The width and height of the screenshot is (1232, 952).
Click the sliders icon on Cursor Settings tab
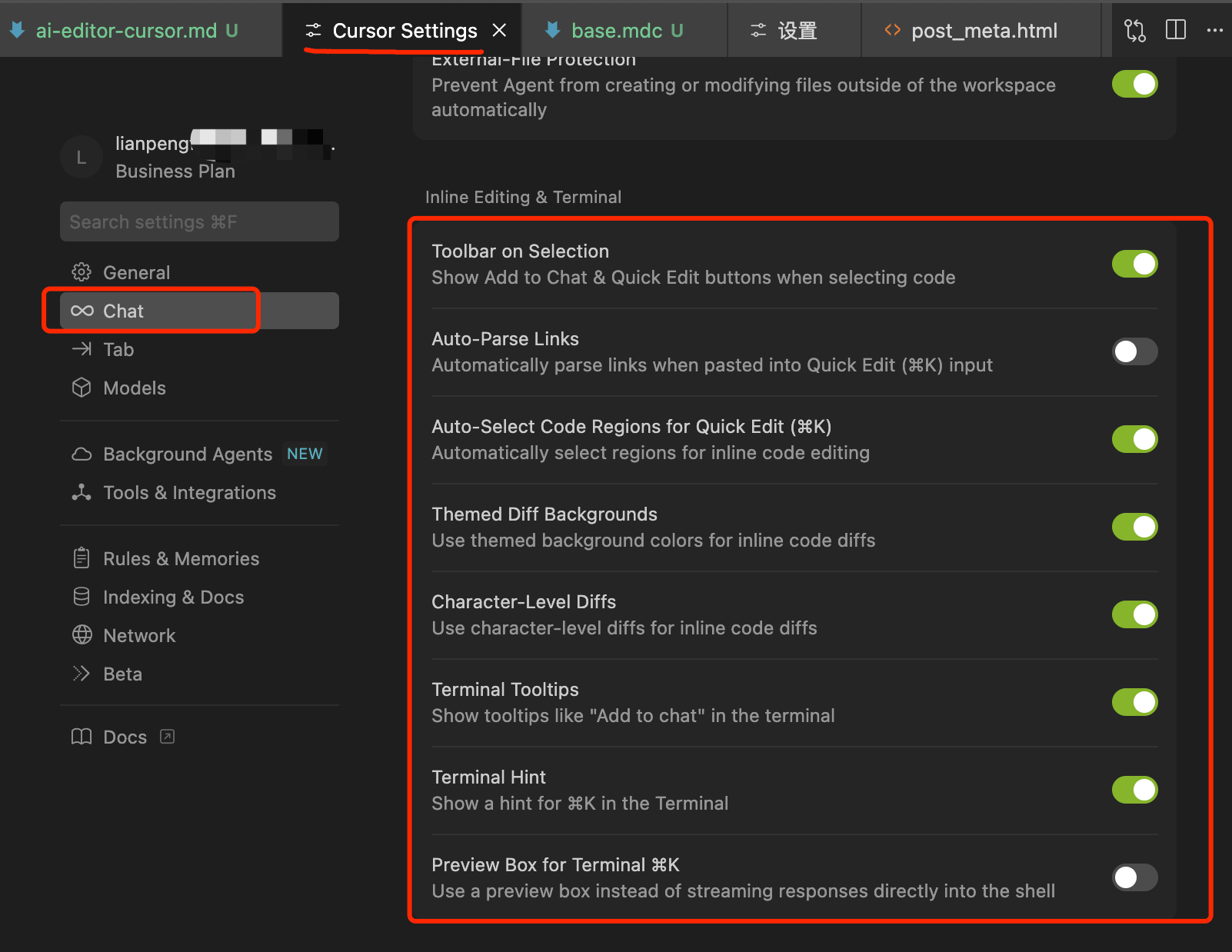[x=313, y=30]
